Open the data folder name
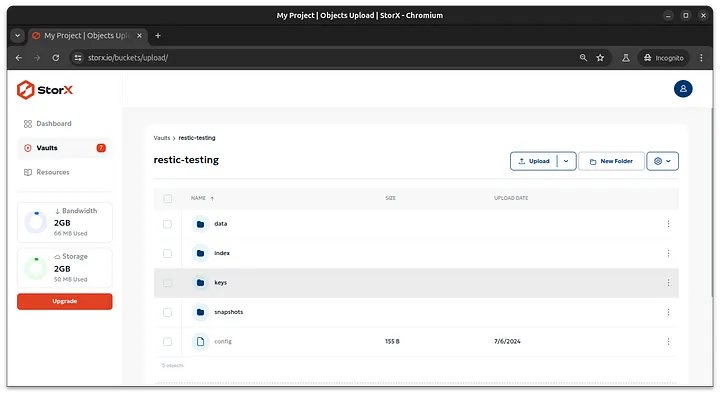The height and width of the screenshot is (395, 720). point(220,224)
